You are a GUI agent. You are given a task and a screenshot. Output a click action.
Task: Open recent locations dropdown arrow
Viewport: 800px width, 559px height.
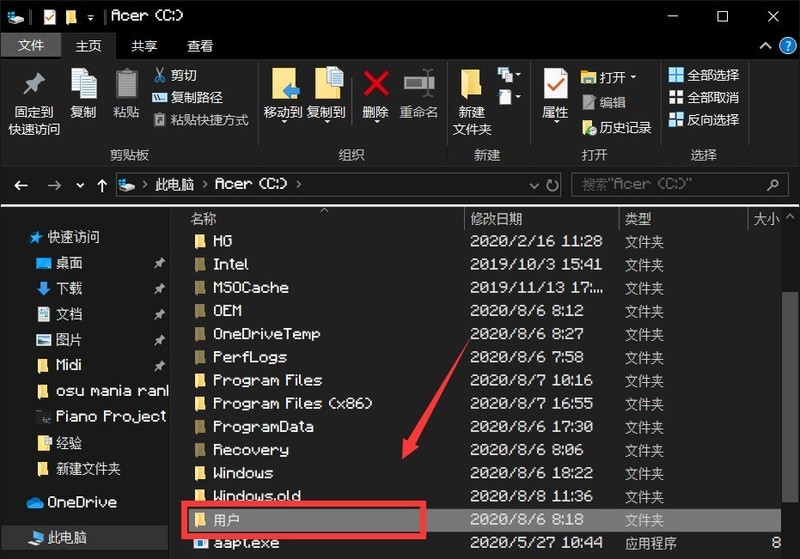coord(80,185)
